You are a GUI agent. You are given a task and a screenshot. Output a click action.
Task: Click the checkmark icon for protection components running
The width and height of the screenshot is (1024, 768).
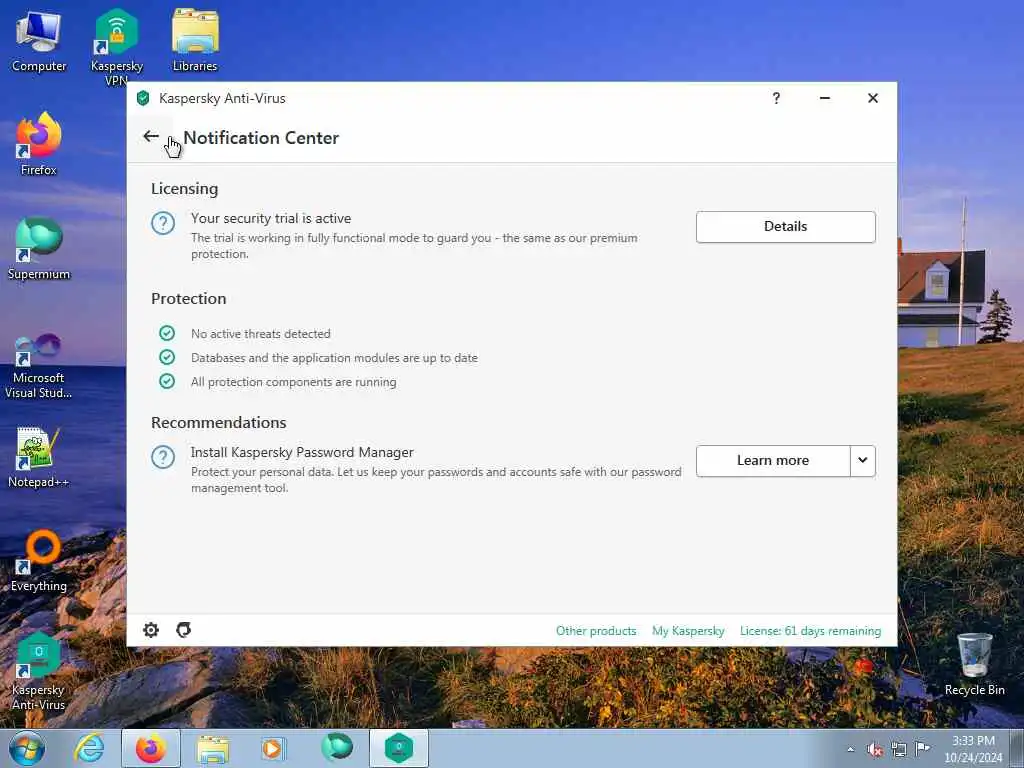click(167, 381)
